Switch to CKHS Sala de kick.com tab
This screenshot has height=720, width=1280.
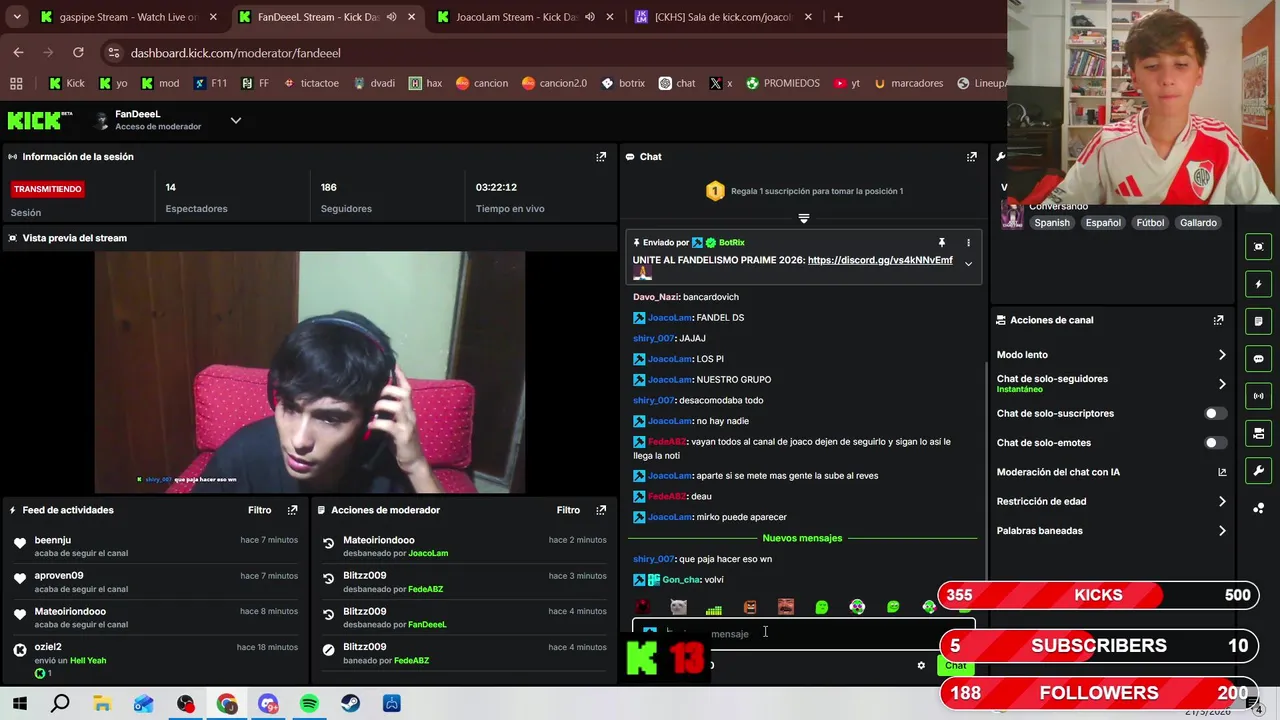pyautogui.click(x=722, y=17)
